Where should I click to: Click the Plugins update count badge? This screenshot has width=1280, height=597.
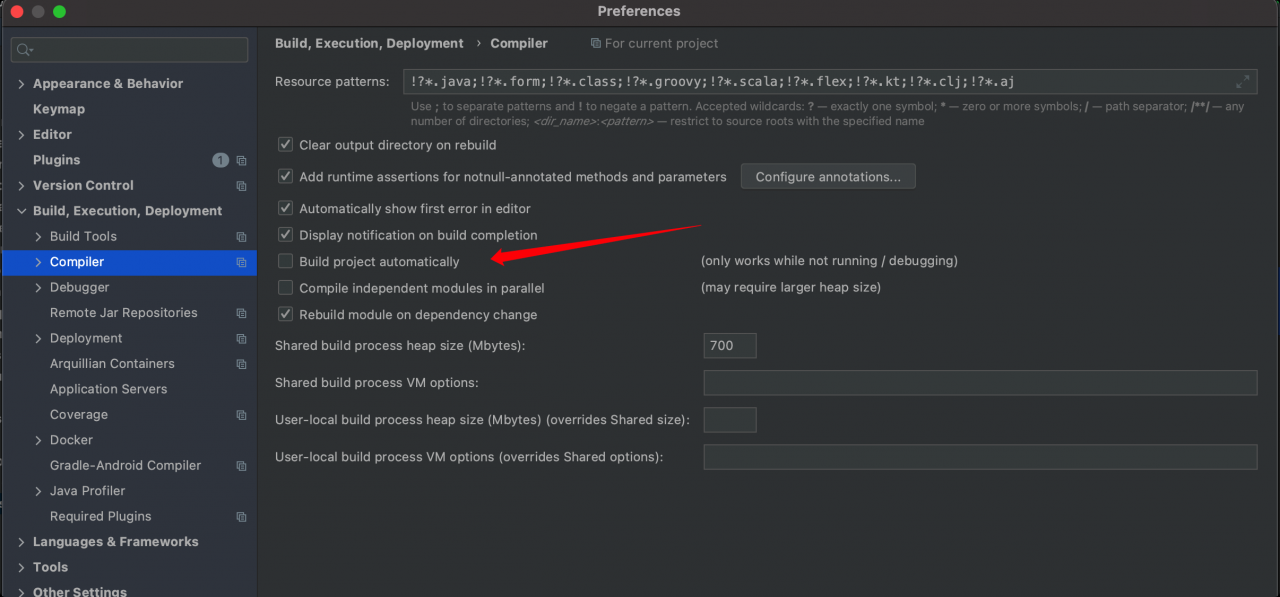(220, 160)
